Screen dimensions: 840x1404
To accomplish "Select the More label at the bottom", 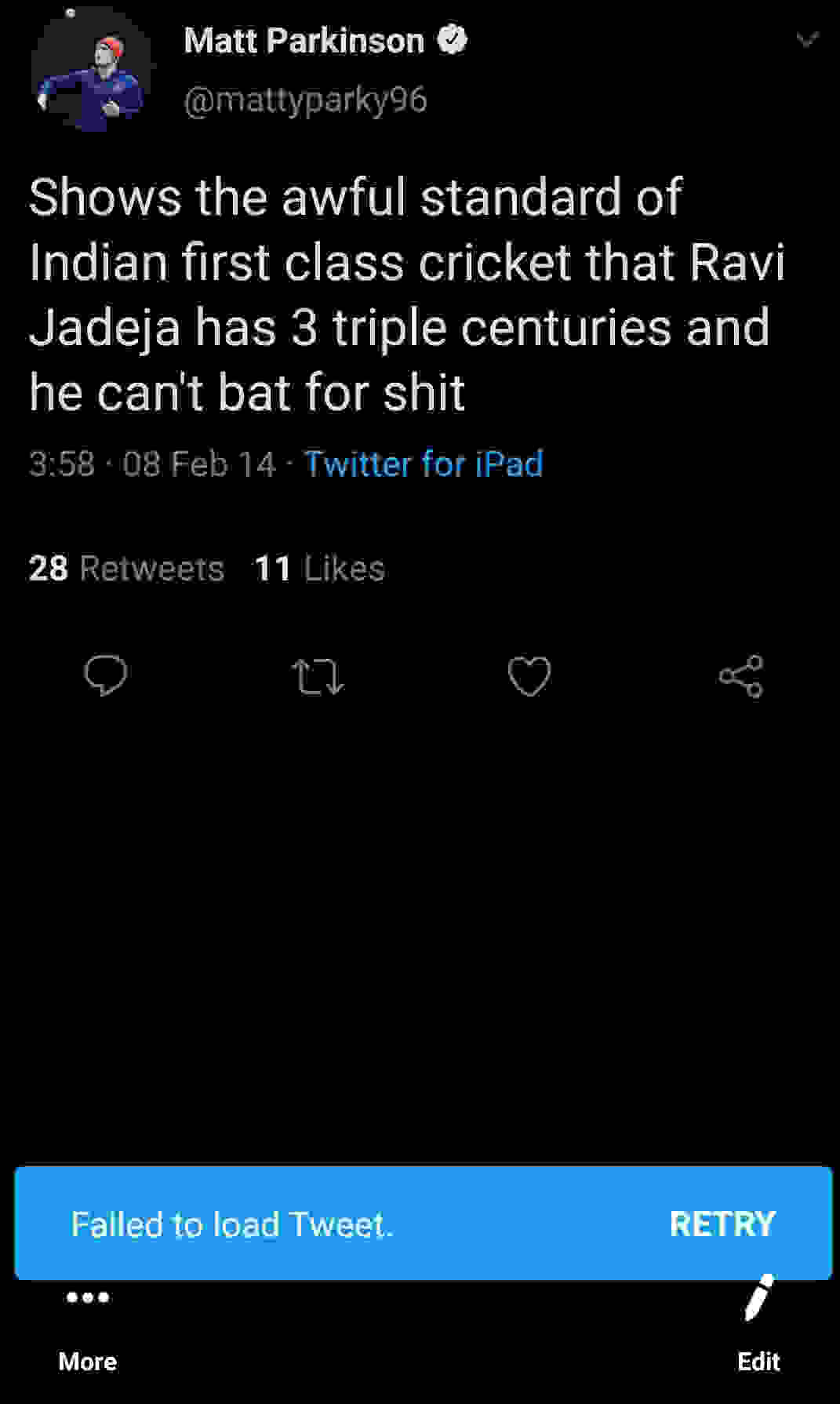I will pyautogui.click(x=88, y=1362).
